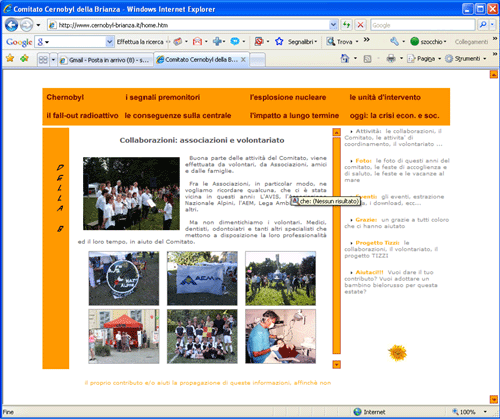This screenshot has height=419, width=500.
Task: Open the red tent photo thumbnail
Action: [x=124, y=336]
